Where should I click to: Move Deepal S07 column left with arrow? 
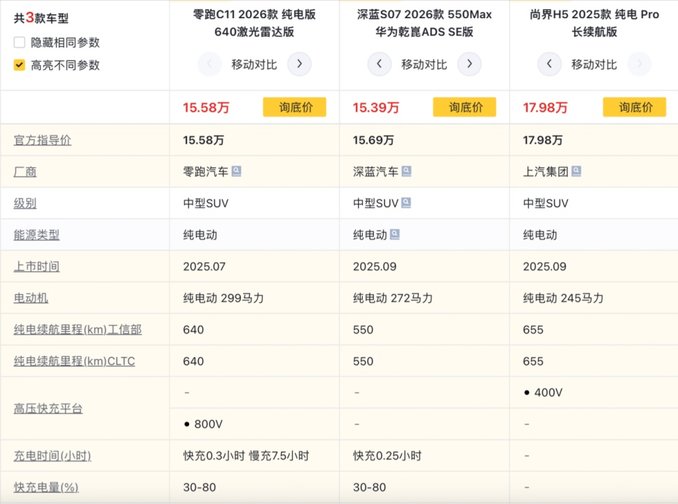pos(379,64)
